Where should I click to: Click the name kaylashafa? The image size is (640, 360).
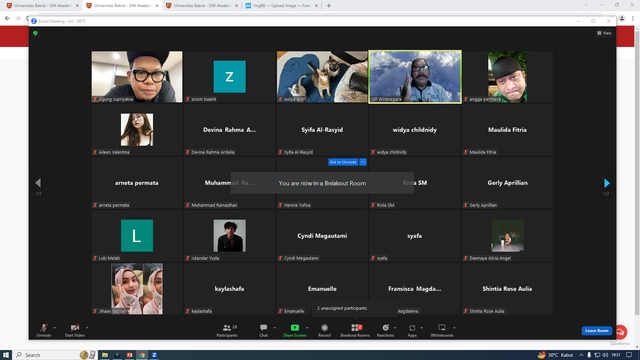[229, 289]
